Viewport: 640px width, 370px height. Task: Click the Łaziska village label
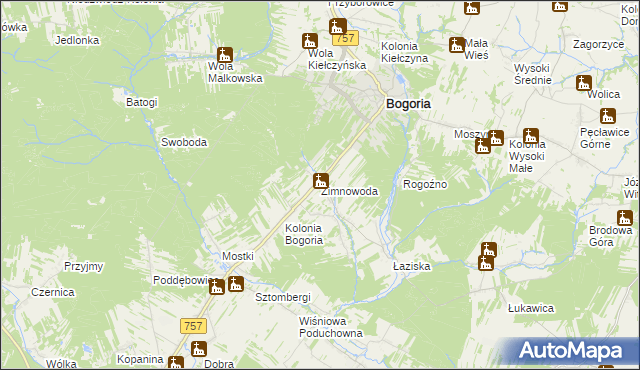click(x=411, y=266)
